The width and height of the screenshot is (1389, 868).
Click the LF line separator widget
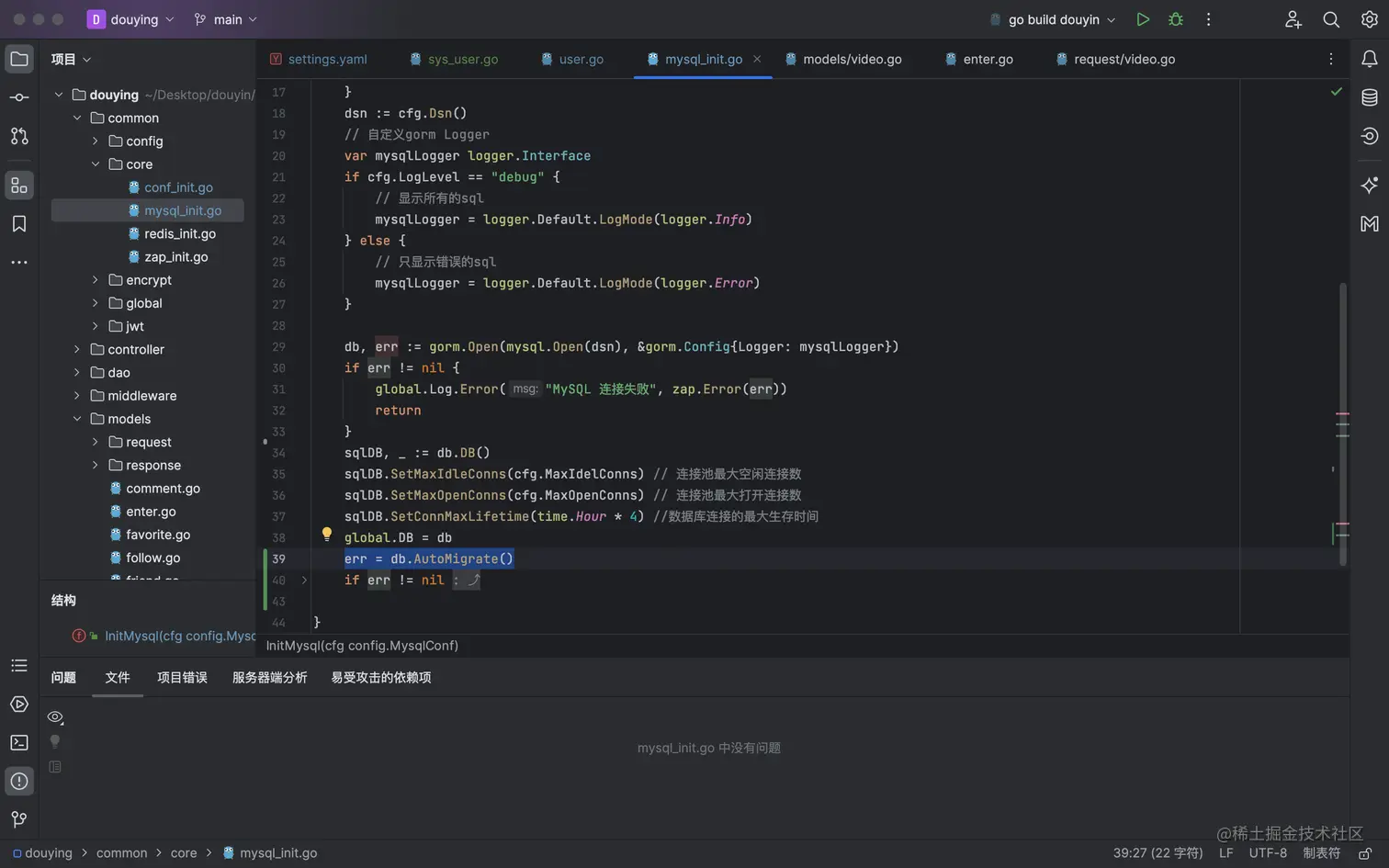(x=1225, y=853)
